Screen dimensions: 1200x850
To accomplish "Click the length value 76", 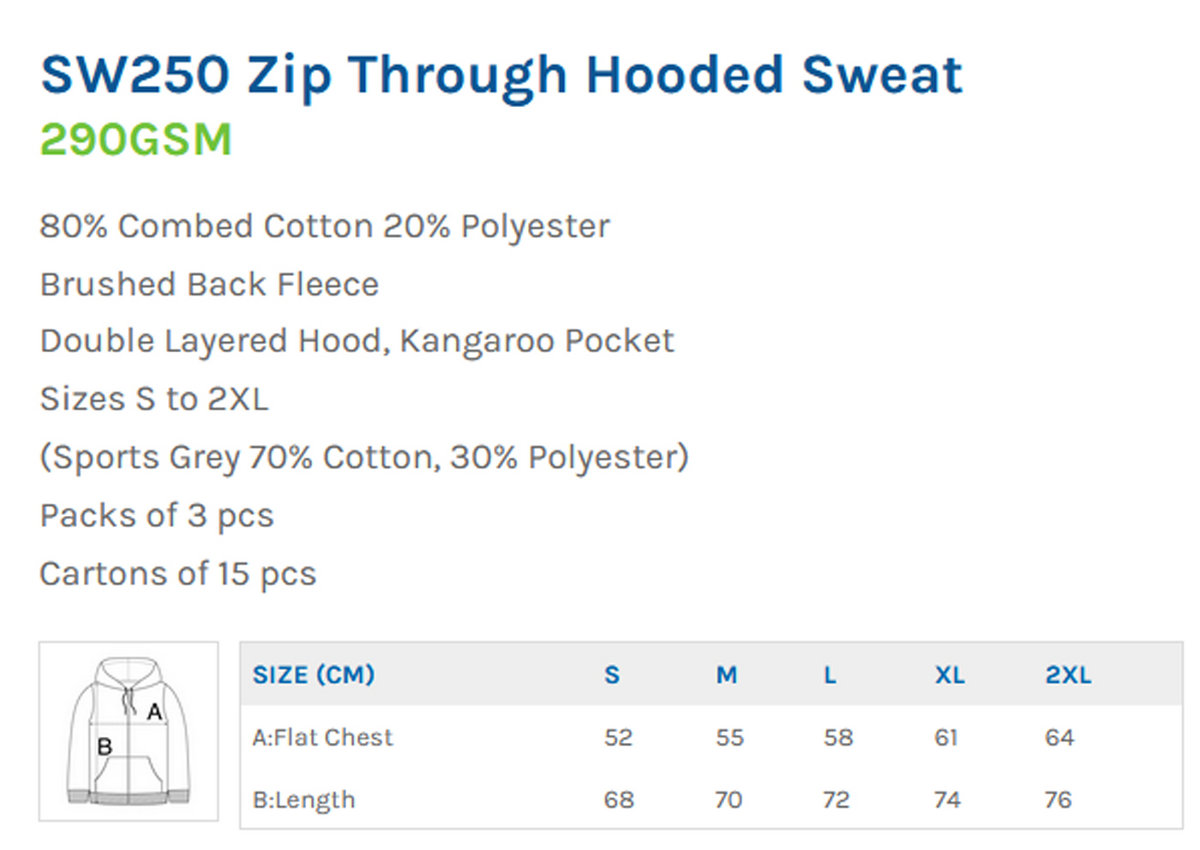I will click(x=1058, y=800).
